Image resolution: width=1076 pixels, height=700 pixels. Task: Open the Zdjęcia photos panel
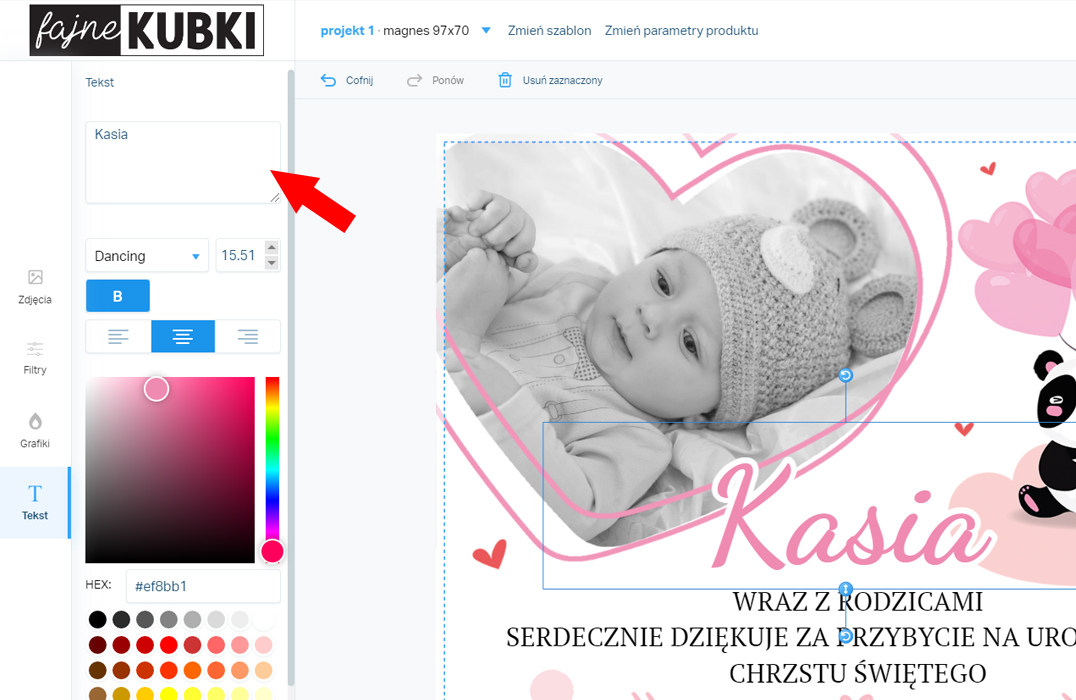coord(35,287)
